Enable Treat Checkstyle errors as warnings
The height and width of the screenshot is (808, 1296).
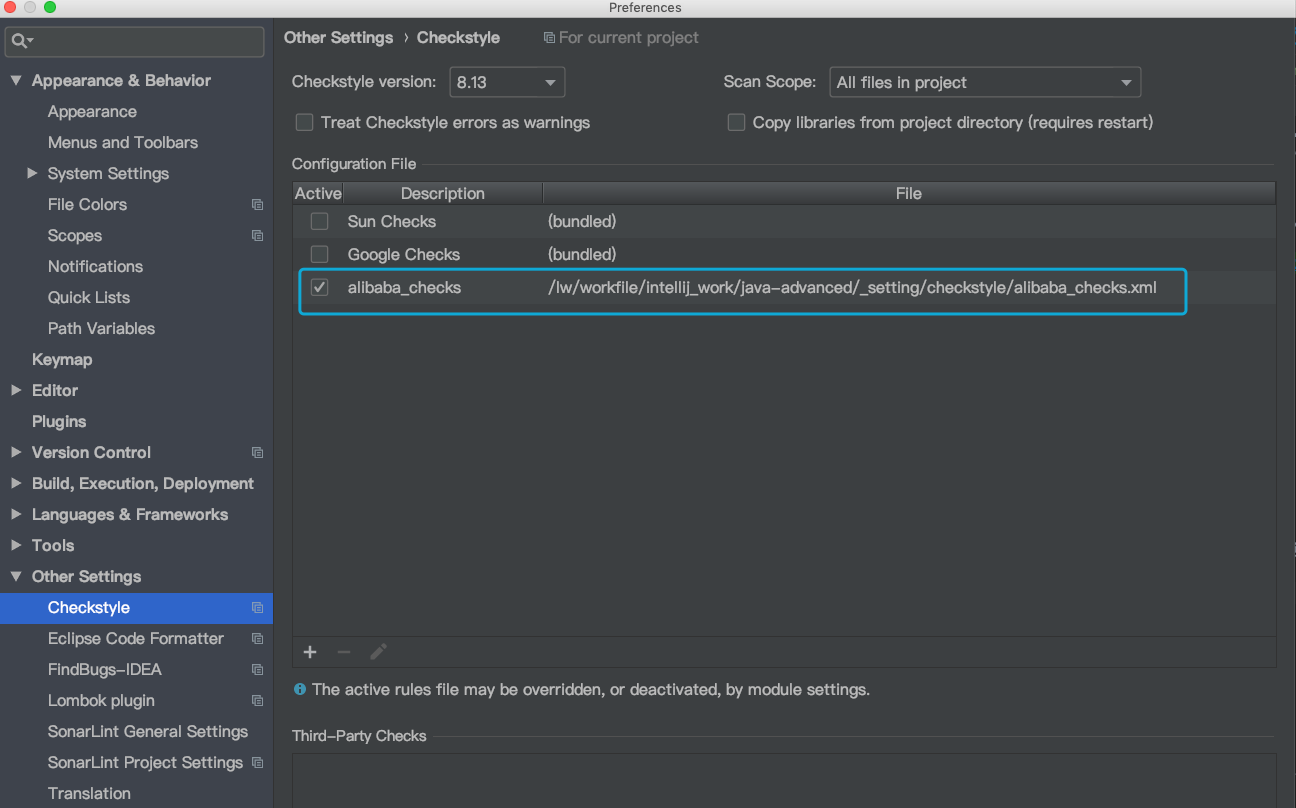click(x=304, y=123)
